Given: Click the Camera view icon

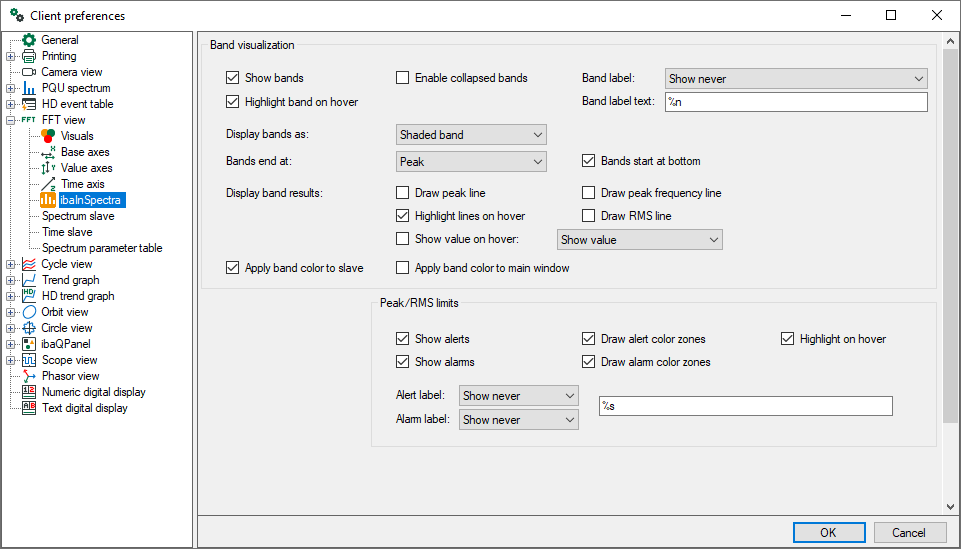Looking at the screenshot, I should [x=29, y=72].
